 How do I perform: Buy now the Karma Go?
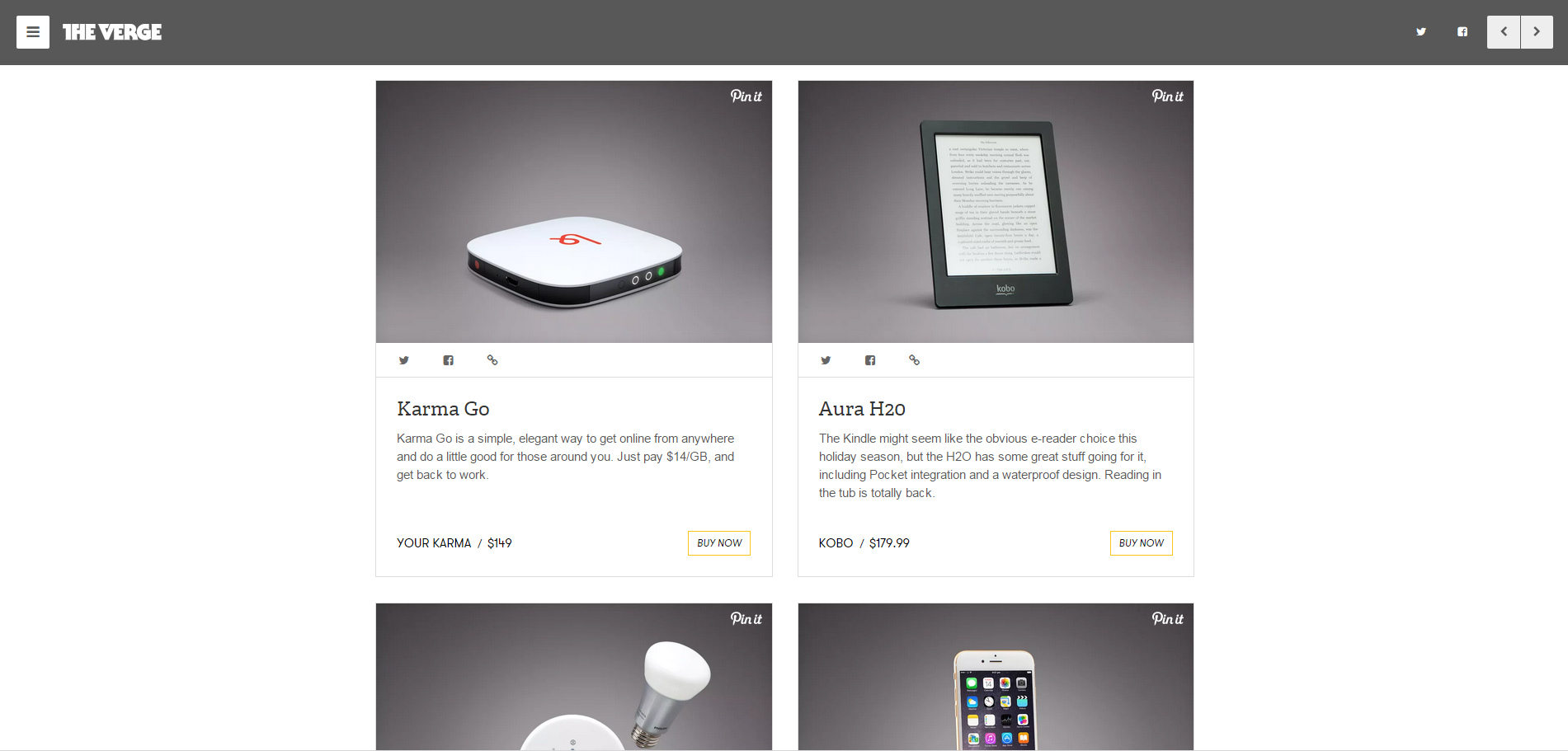pos(719,543)
